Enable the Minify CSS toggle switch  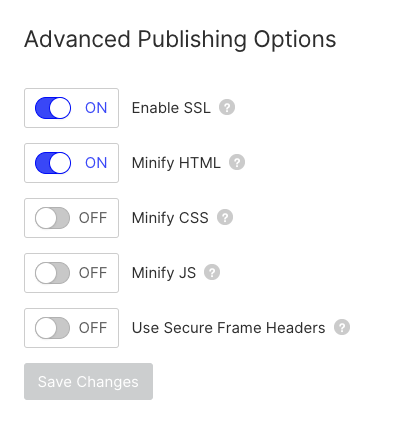coord(52,218)
